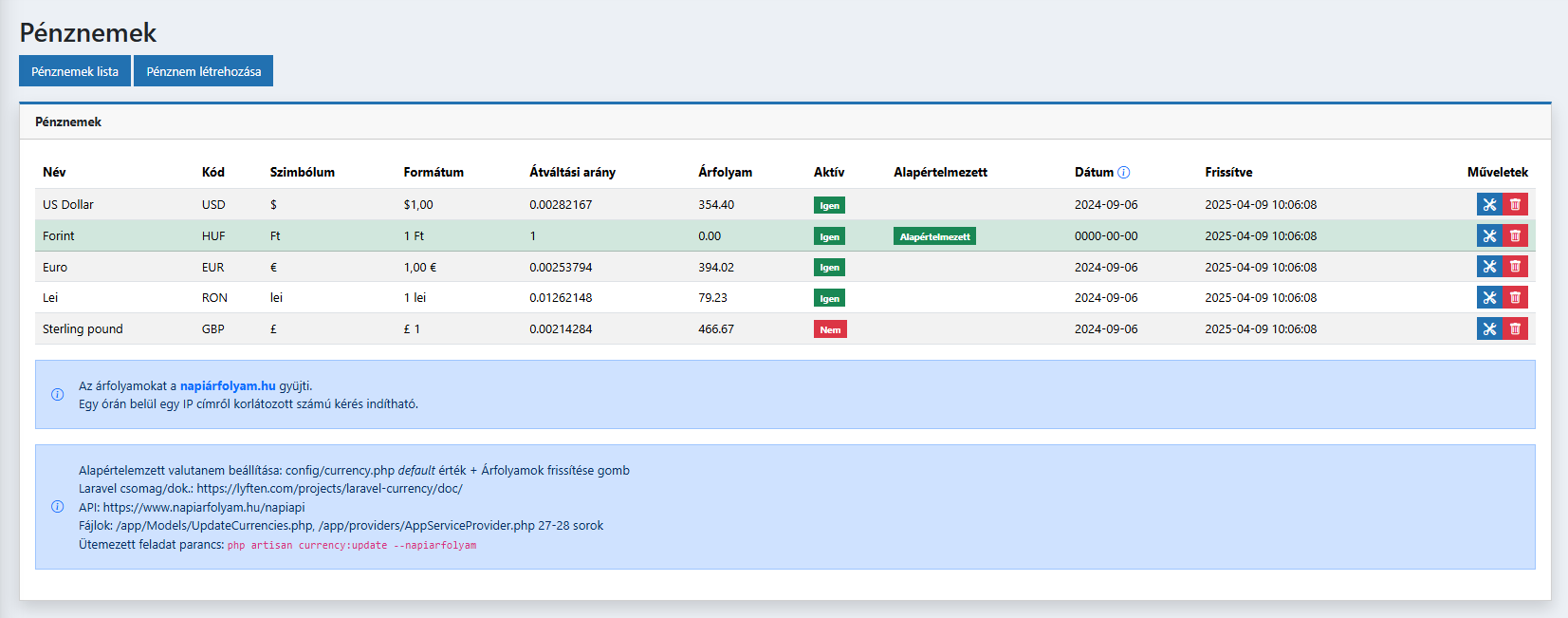Delete the Lei currency row
Image resolution: width=1568 pixels, height=618 pixels.
coord(1515,298)
